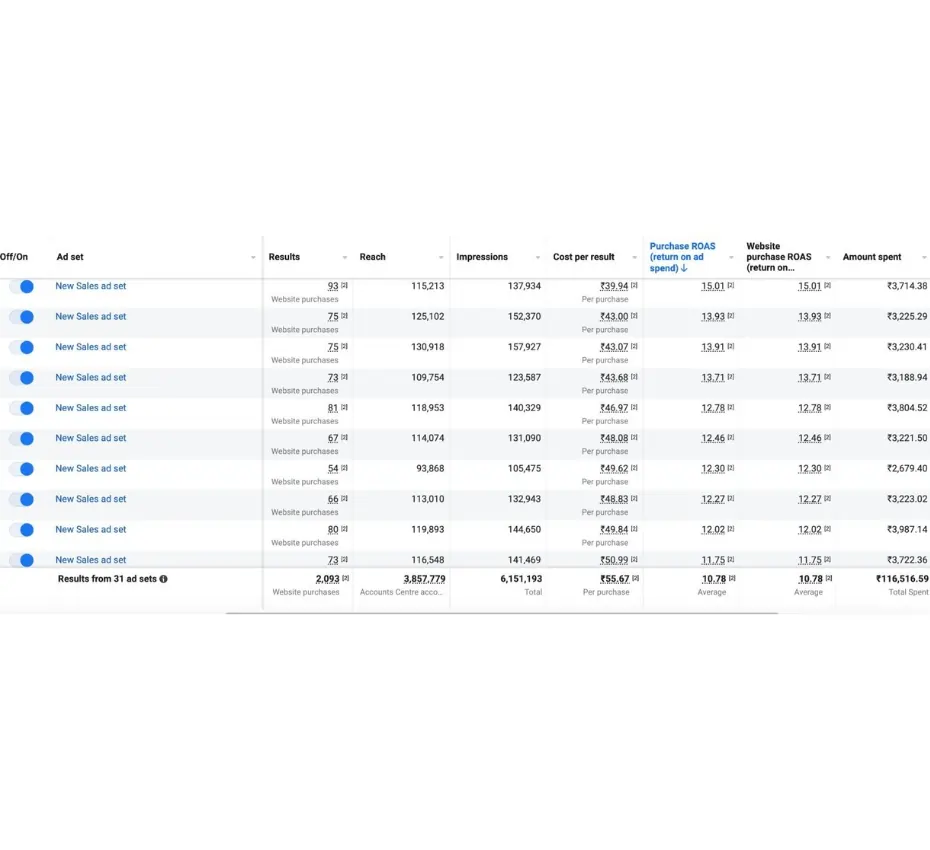The image size is (930, 850).
Task: Open Website purchase ROAS column dropdown arrow
Action: pyautogui.click(x=828, y=257)
